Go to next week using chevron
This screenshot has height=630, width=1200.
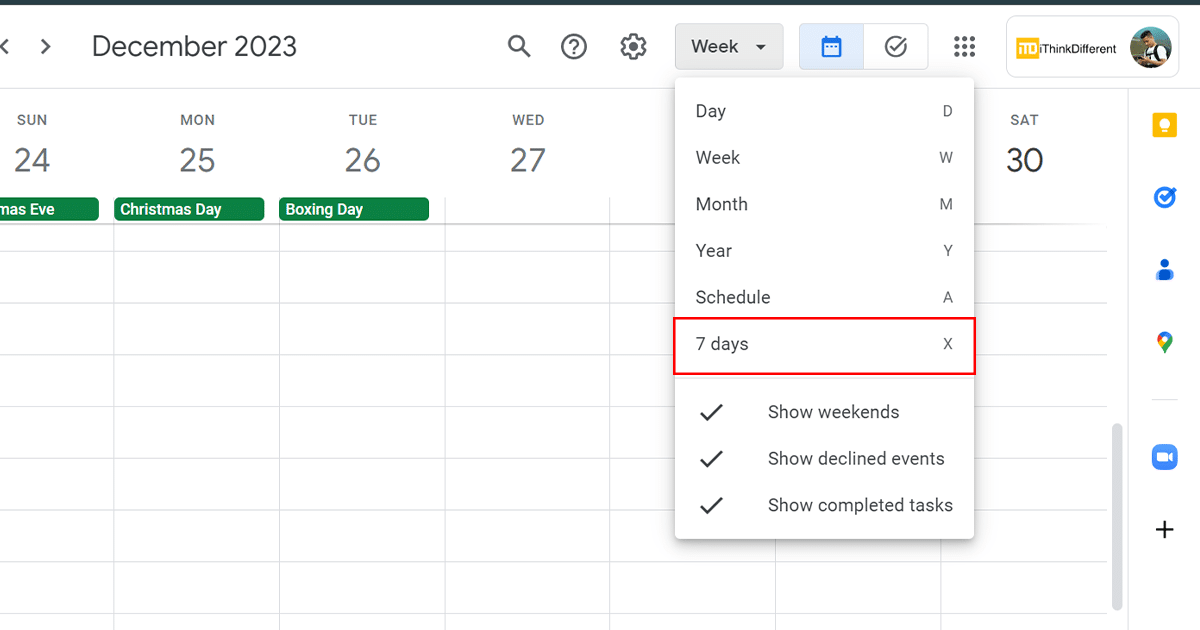point(46,46)
